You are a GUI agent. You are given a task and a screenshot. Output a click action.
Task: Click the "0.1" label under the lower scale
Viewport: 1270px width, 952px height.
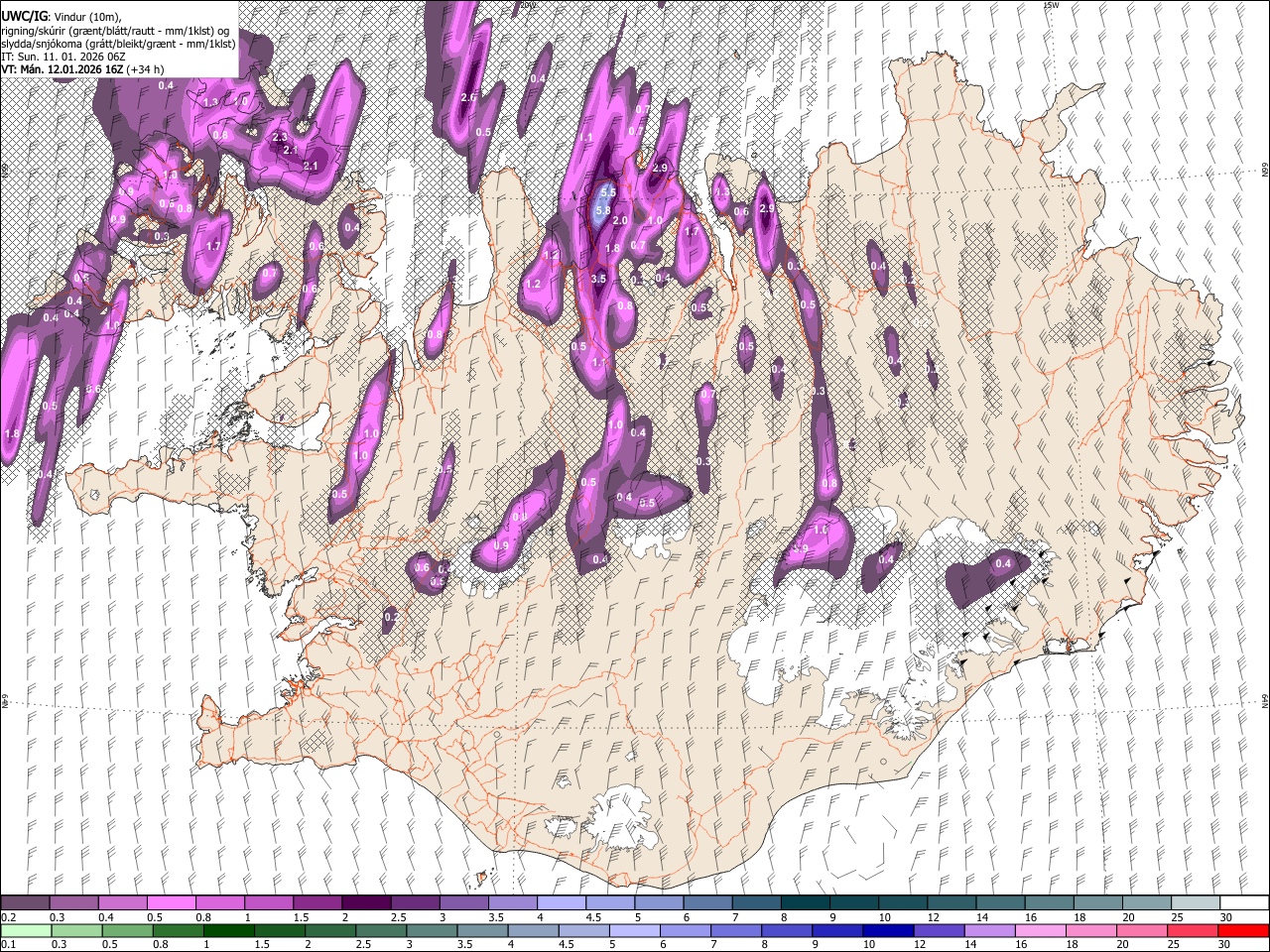coord(9,944)
